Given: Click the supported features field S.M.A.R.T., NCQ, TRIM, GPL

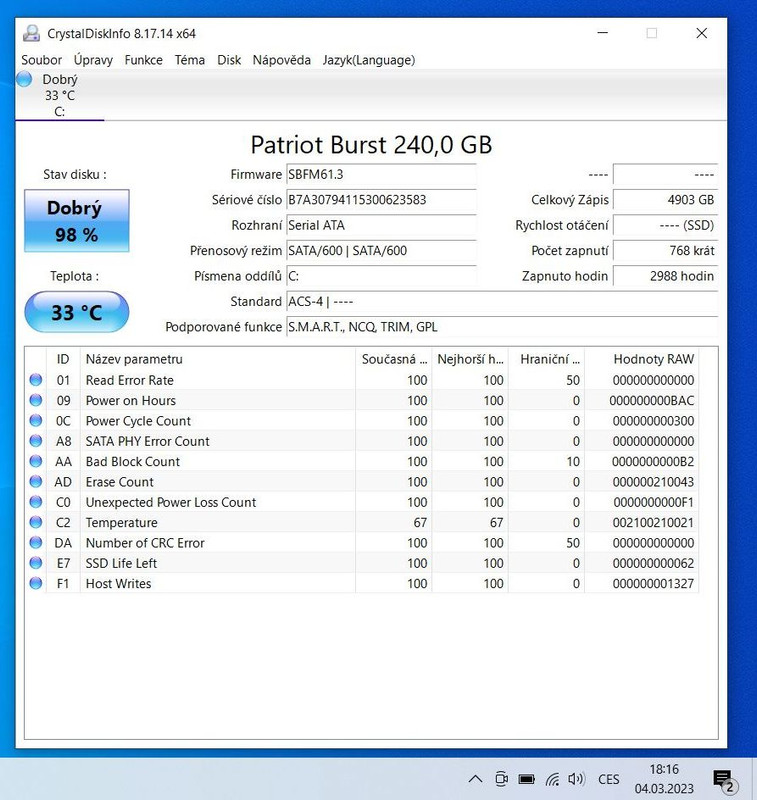Looking at the screenshot, I should 502,327.
